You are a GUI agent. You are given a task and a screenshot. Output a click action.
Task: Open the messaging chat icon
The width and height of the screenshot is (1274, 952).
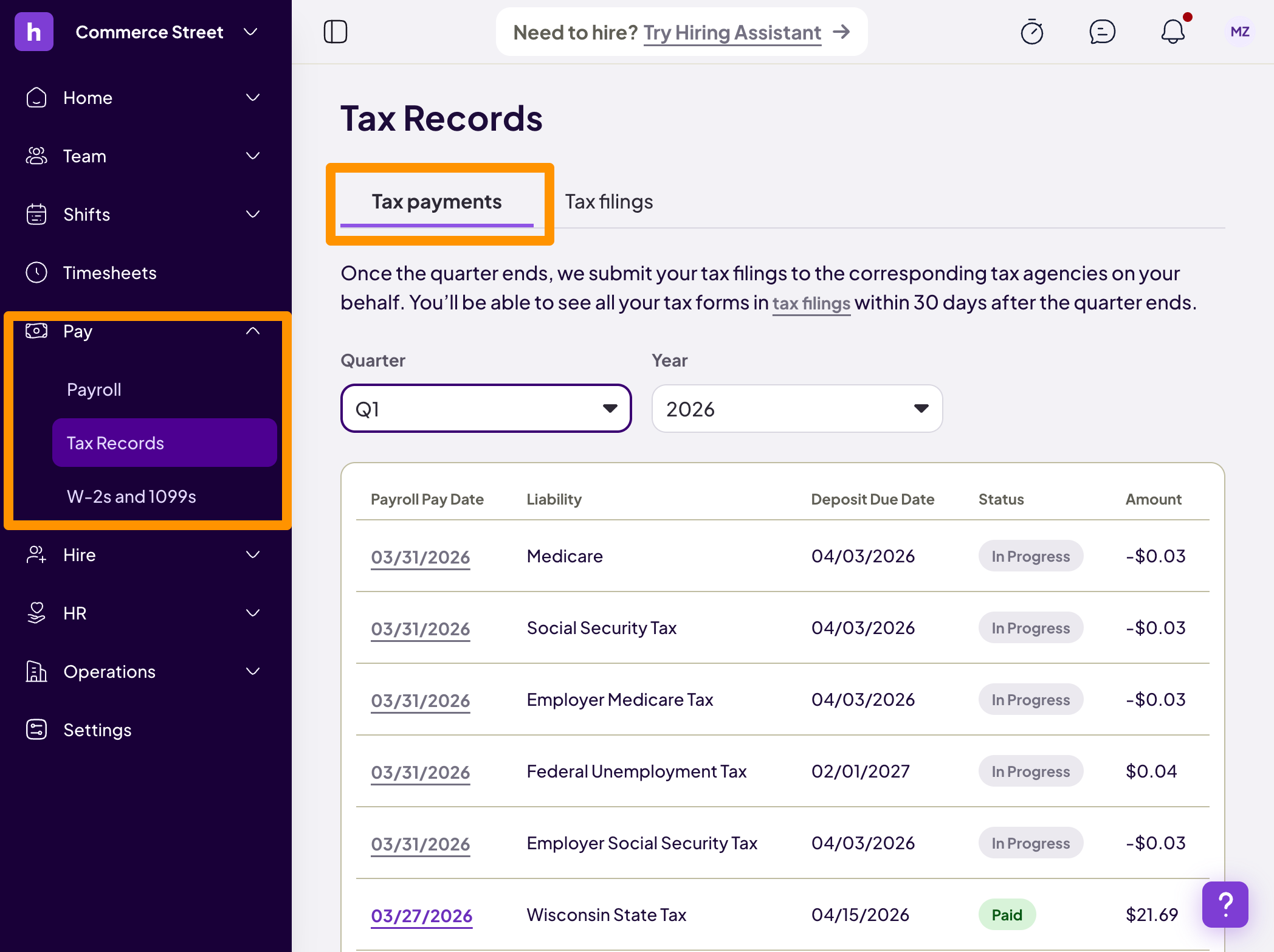tap(1103, 32)
